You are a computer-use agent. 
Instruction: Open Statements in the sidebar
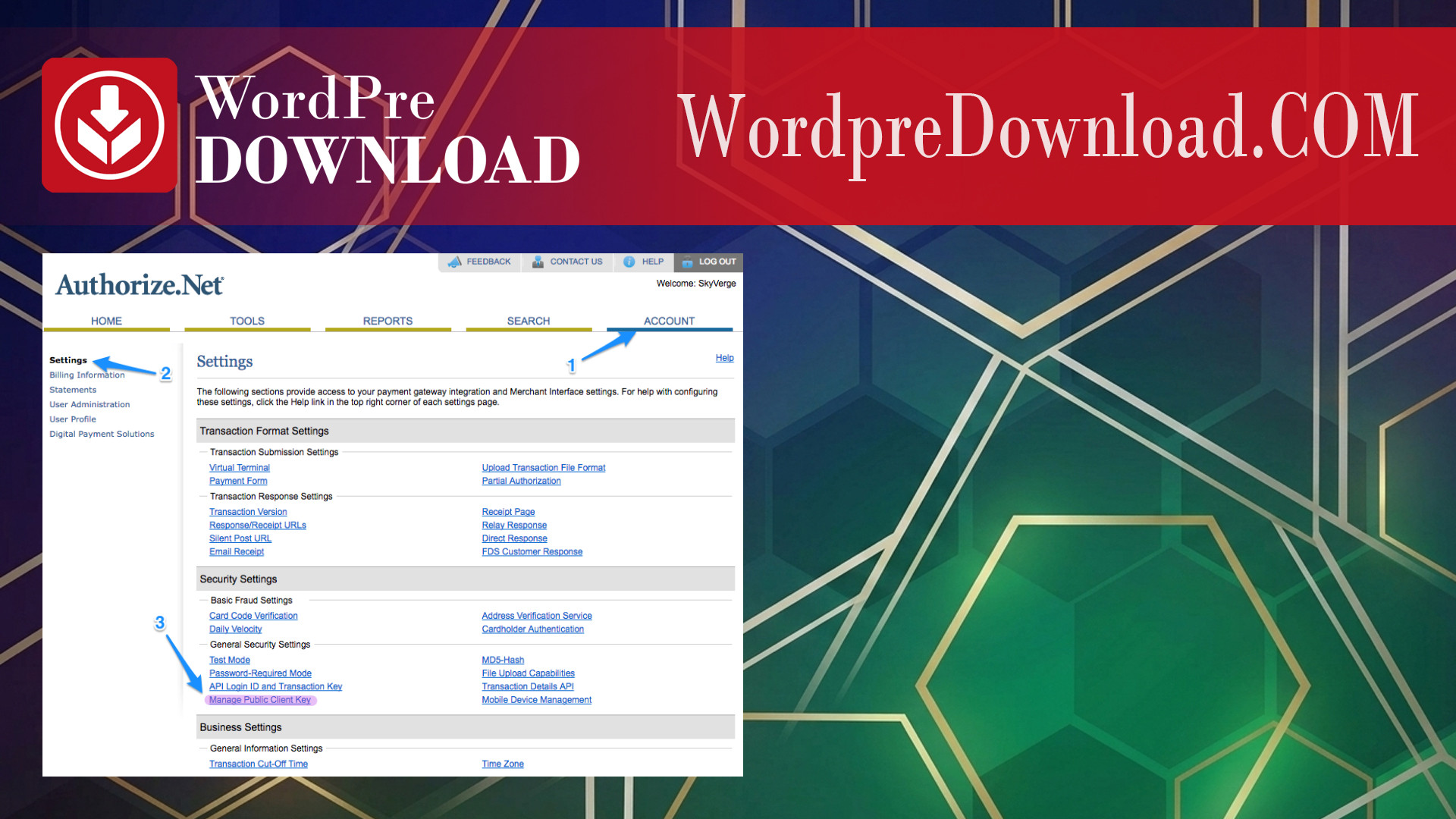click(73, 390)
